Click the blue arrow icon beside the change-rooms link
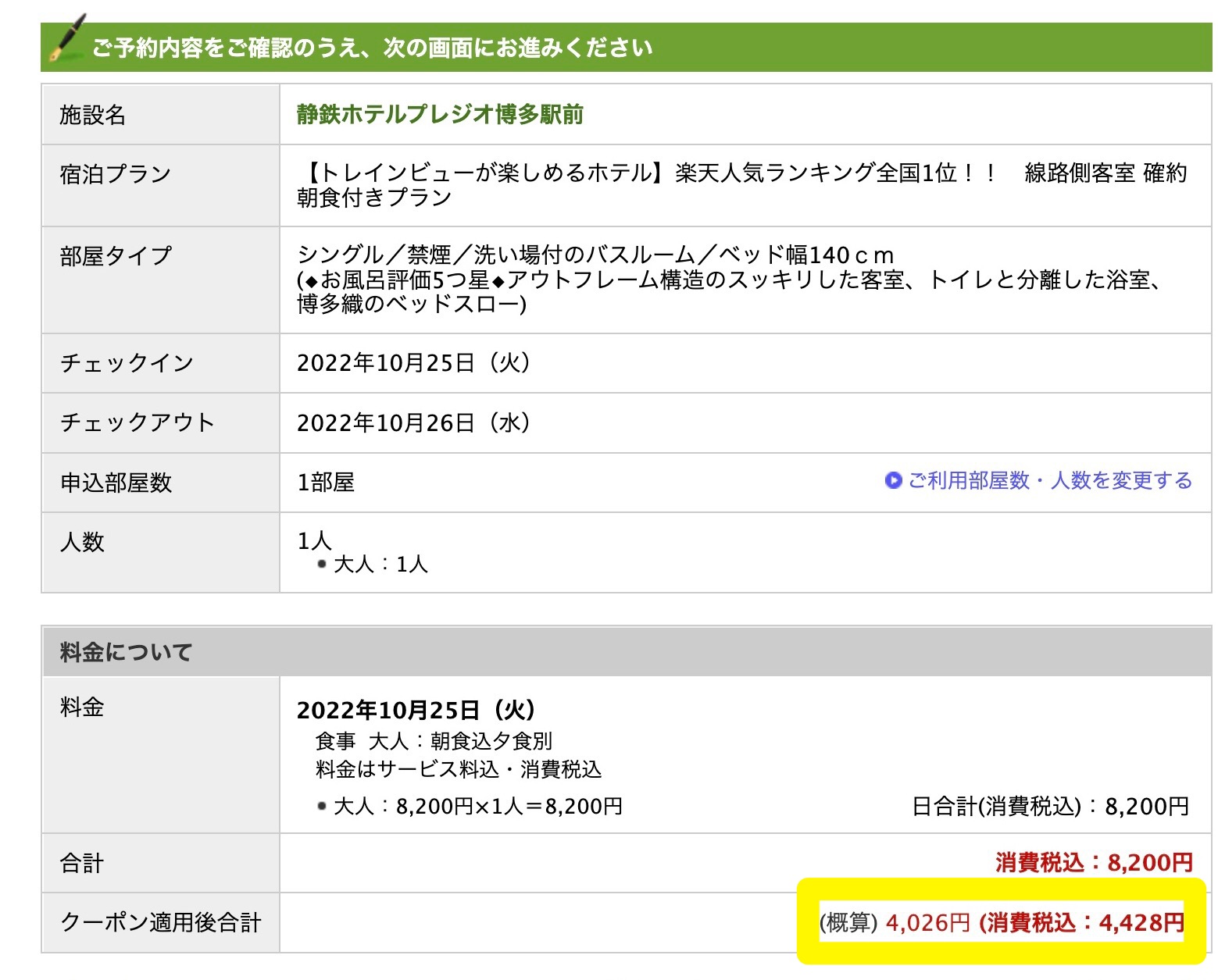The height and width of the screenshot is (980, 1218). coord(893,481)
